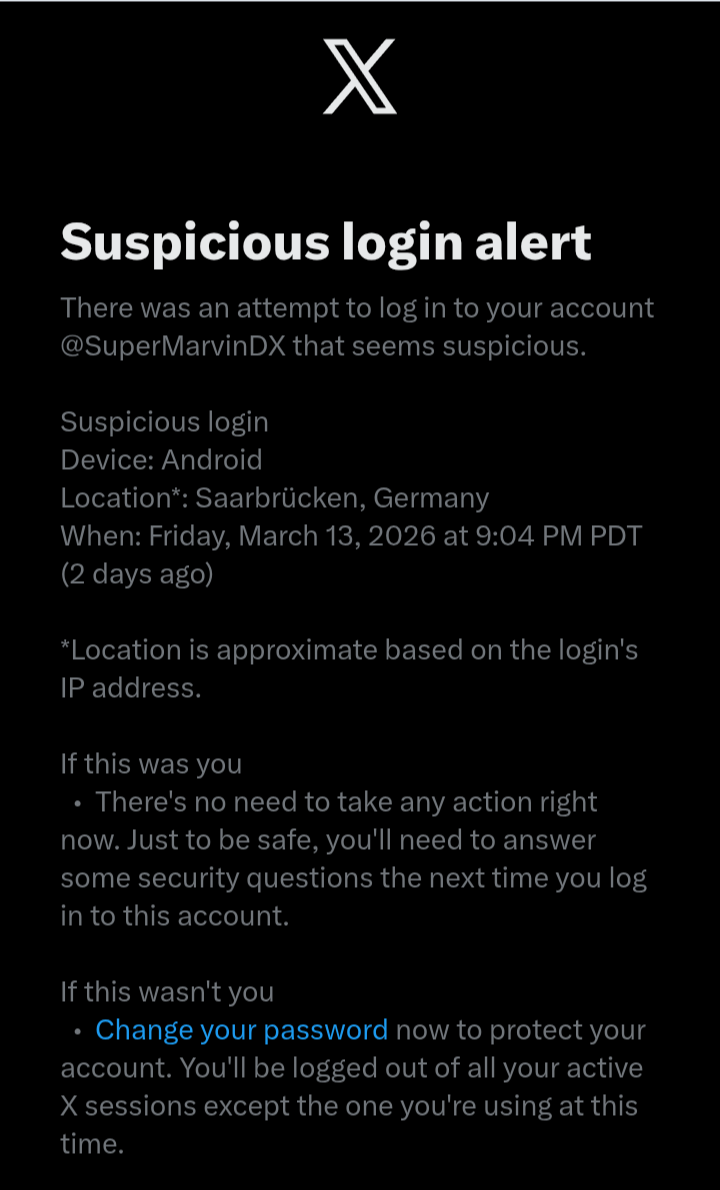Click the location is approximate footnote

coord(349,650)
